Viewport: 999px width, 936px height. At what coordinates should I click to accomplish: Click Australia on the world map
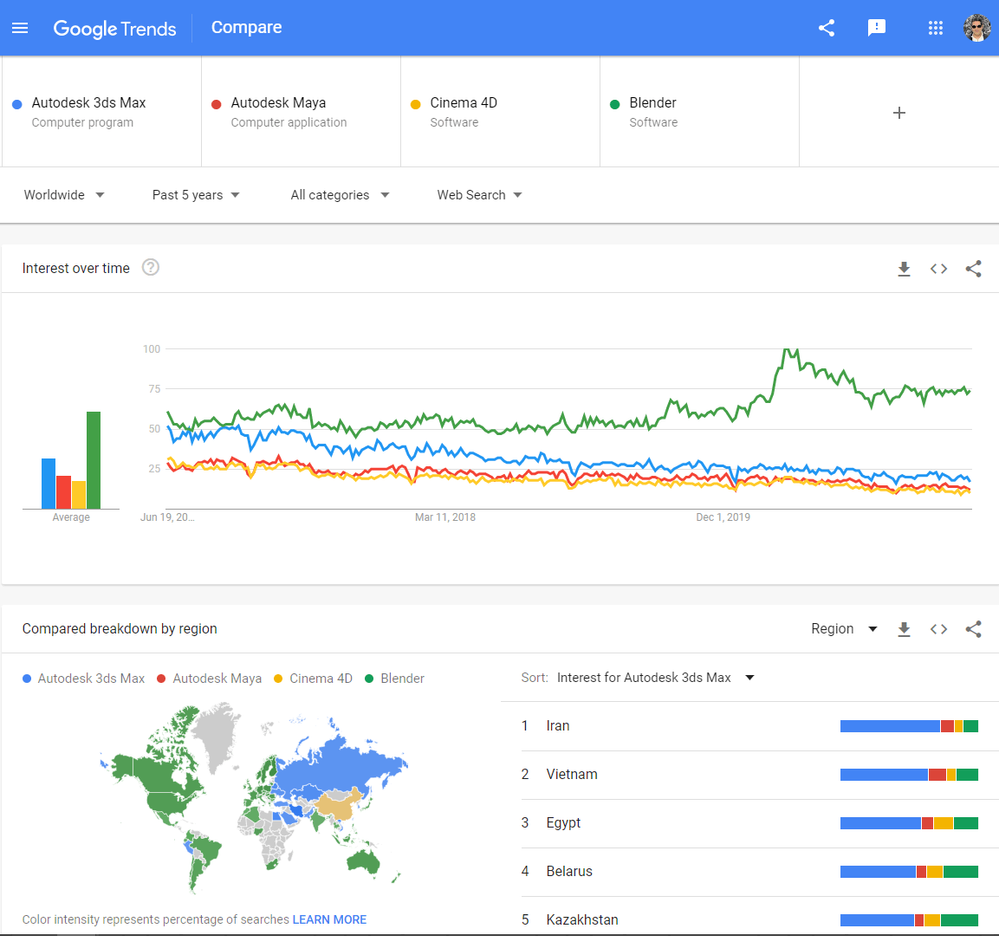coord(363,861)
